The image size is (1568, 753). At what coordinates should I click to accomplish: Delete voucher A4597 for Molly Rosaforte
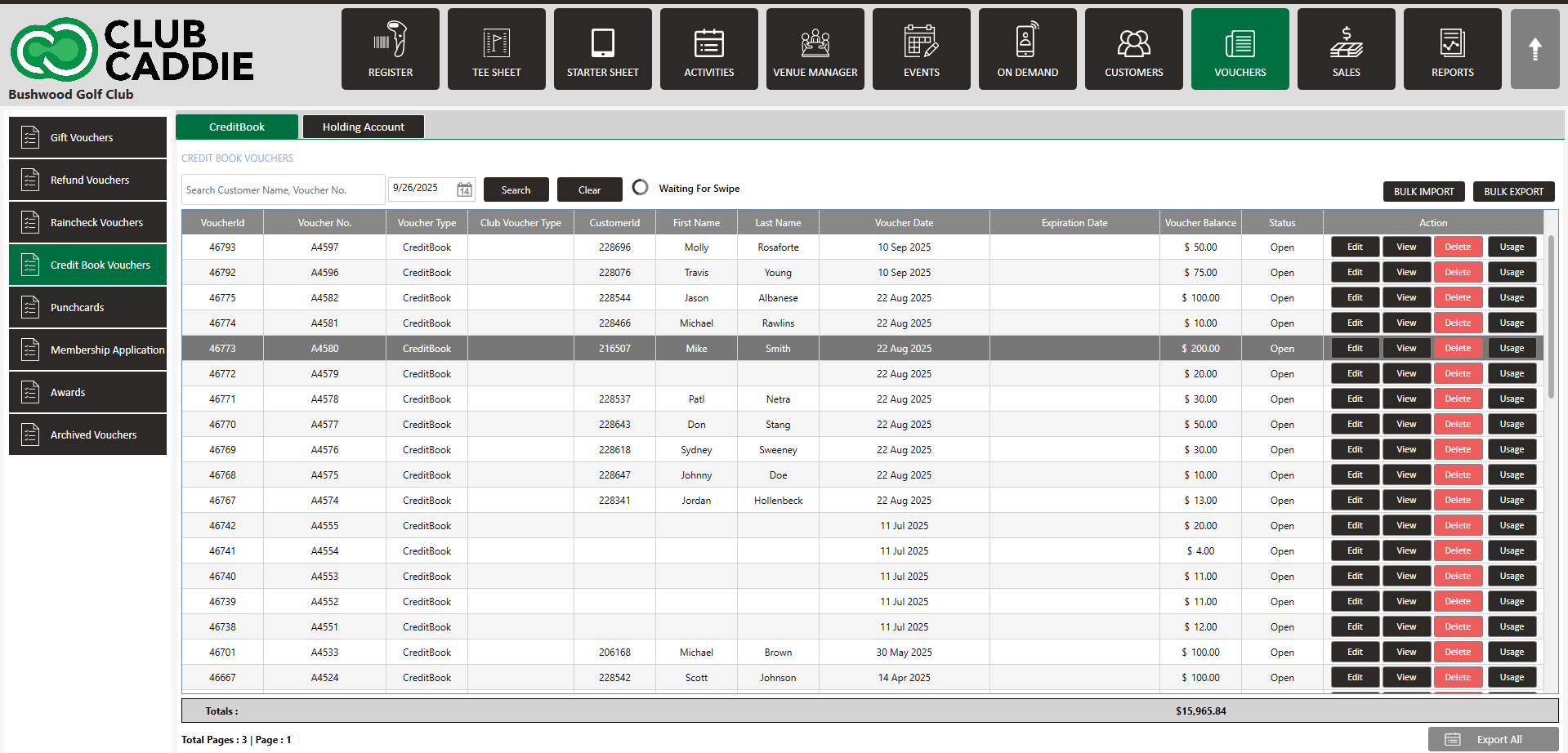pyautogui.click(x=1457, y=247)
